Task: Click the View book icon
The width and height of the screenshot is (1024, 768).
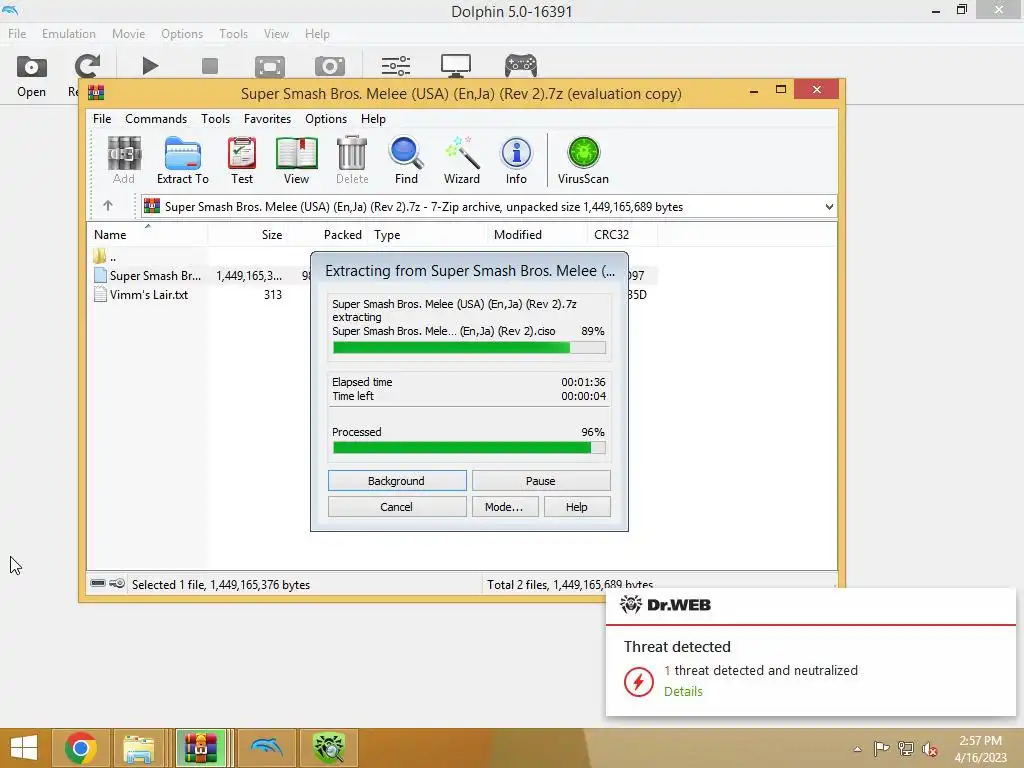Action: tap(296, 161)
